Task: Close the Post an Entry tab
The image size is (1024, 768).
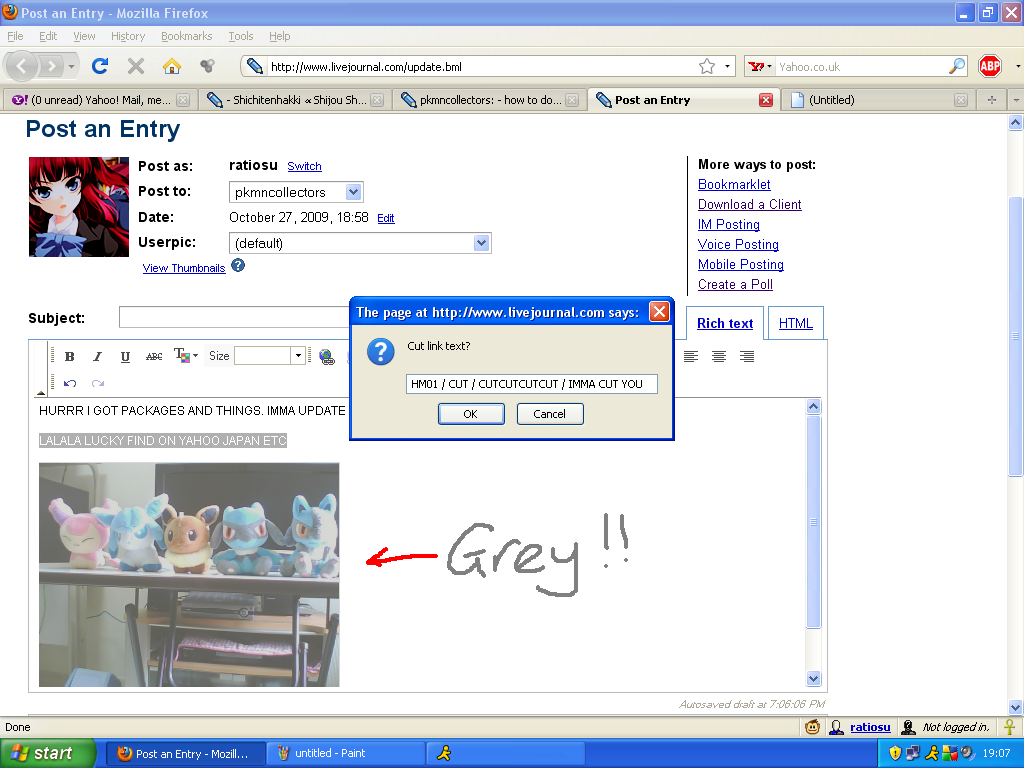Action: (x=766, y=100)
